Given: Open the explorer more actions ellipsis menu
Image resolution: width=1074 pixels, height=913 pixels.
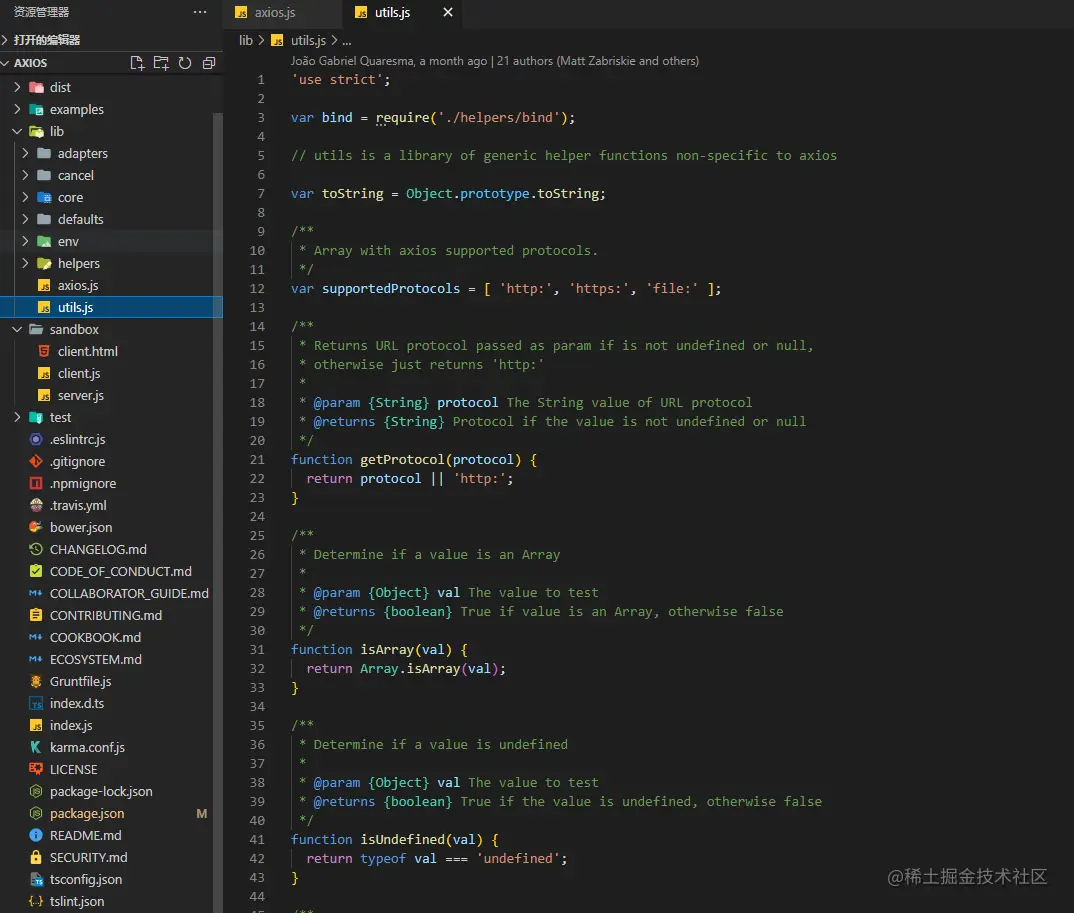Looking at the screenshot, I should click(199, 12).
